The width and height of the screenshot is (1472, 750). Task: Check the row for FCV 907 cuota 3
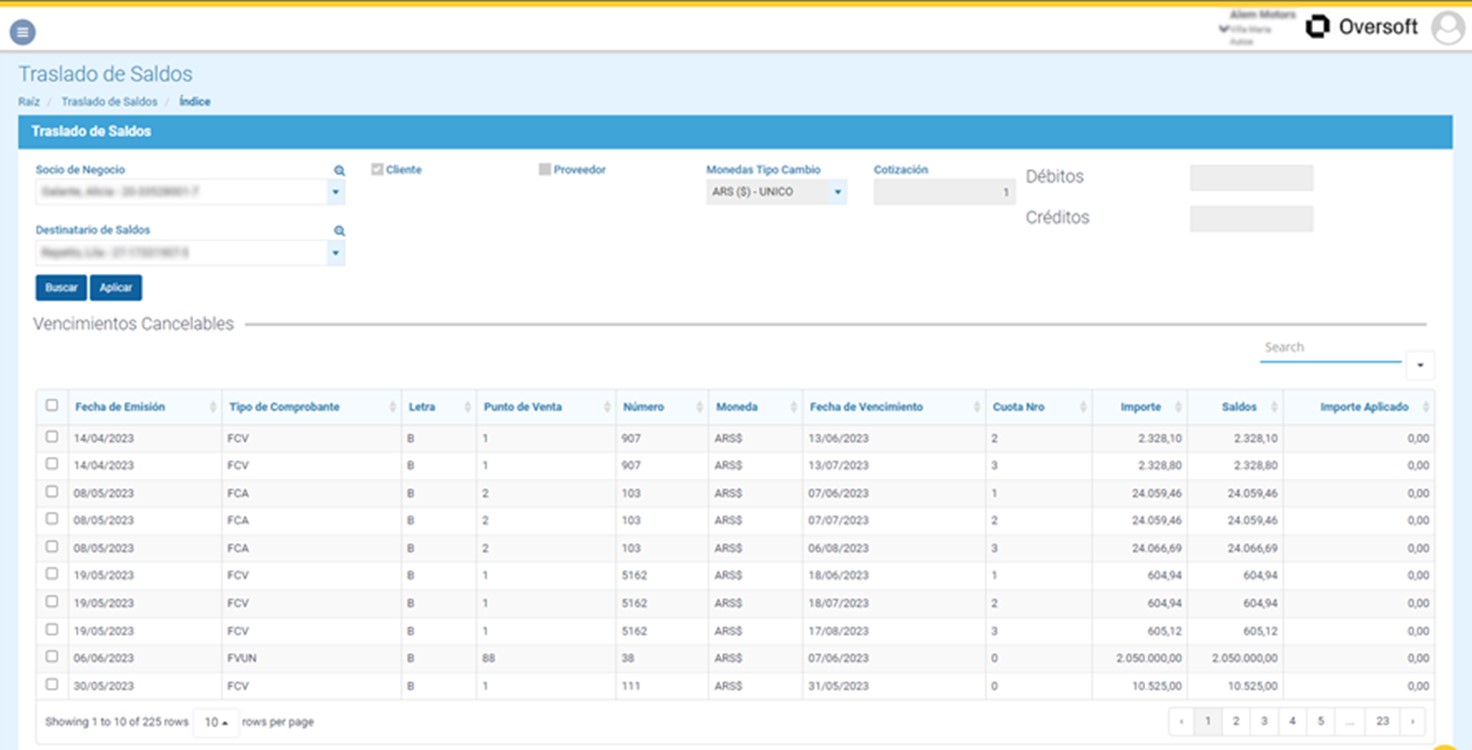pos(52,464)
